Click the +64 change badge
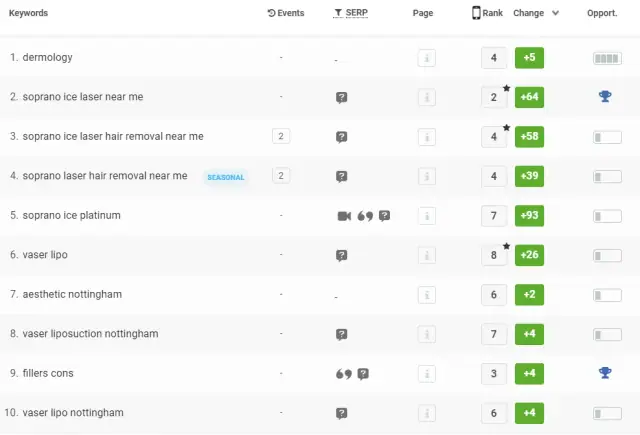 [529, 97]
